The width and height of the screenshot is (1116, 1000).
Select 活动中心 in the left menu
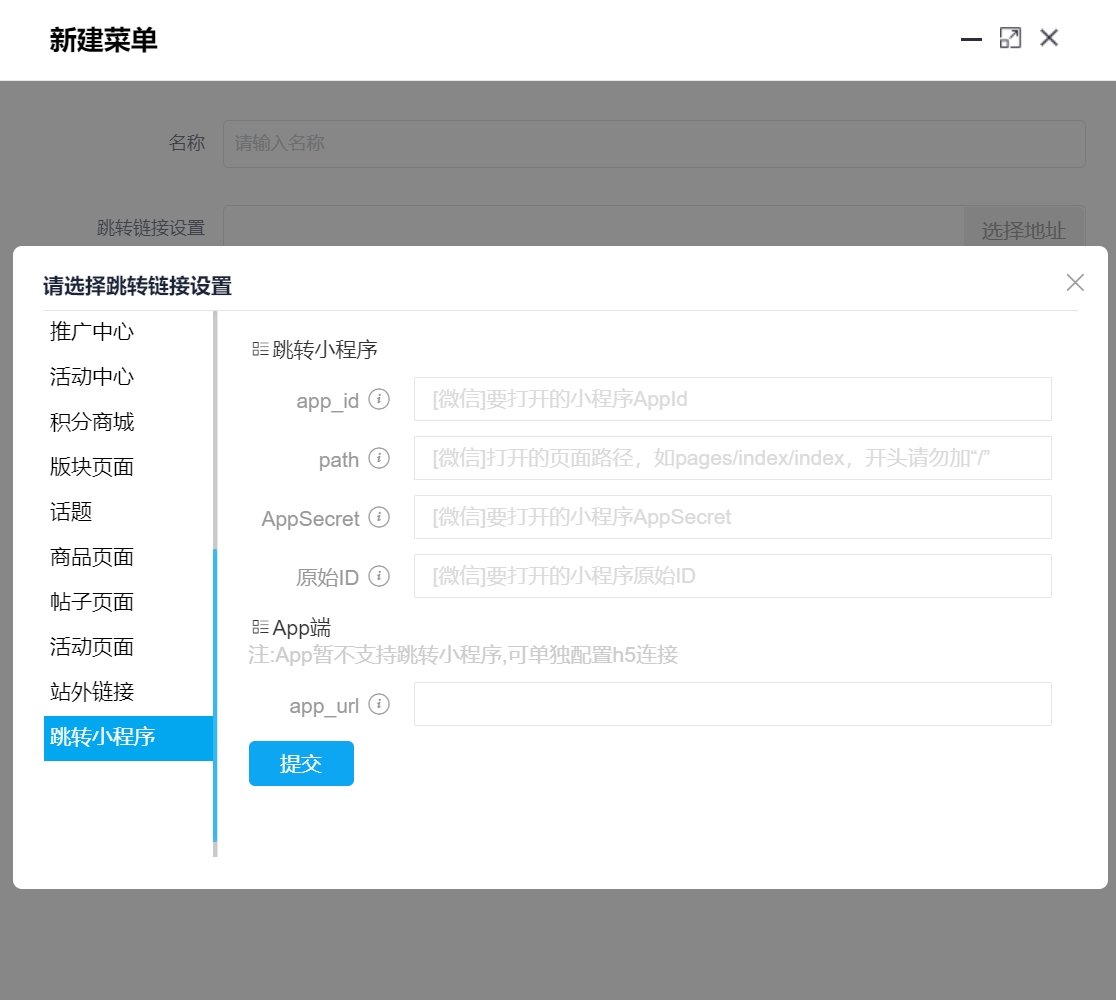[128, 377]
